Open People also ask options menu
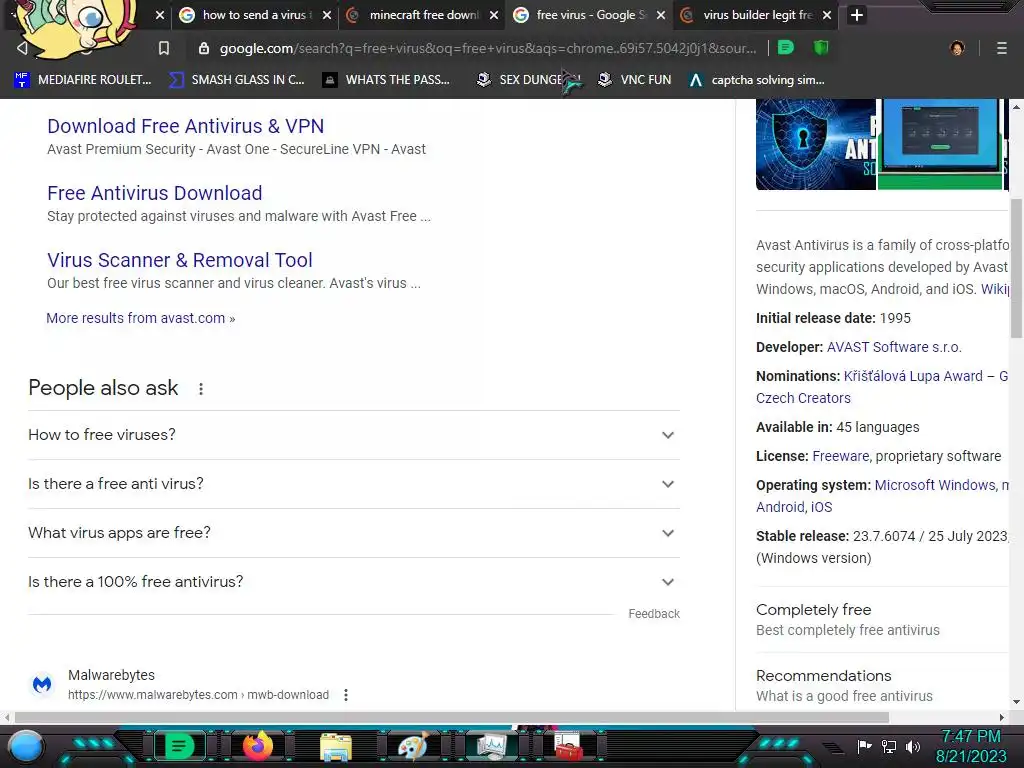The image size is (1024, 768). (x=201, y=389)
